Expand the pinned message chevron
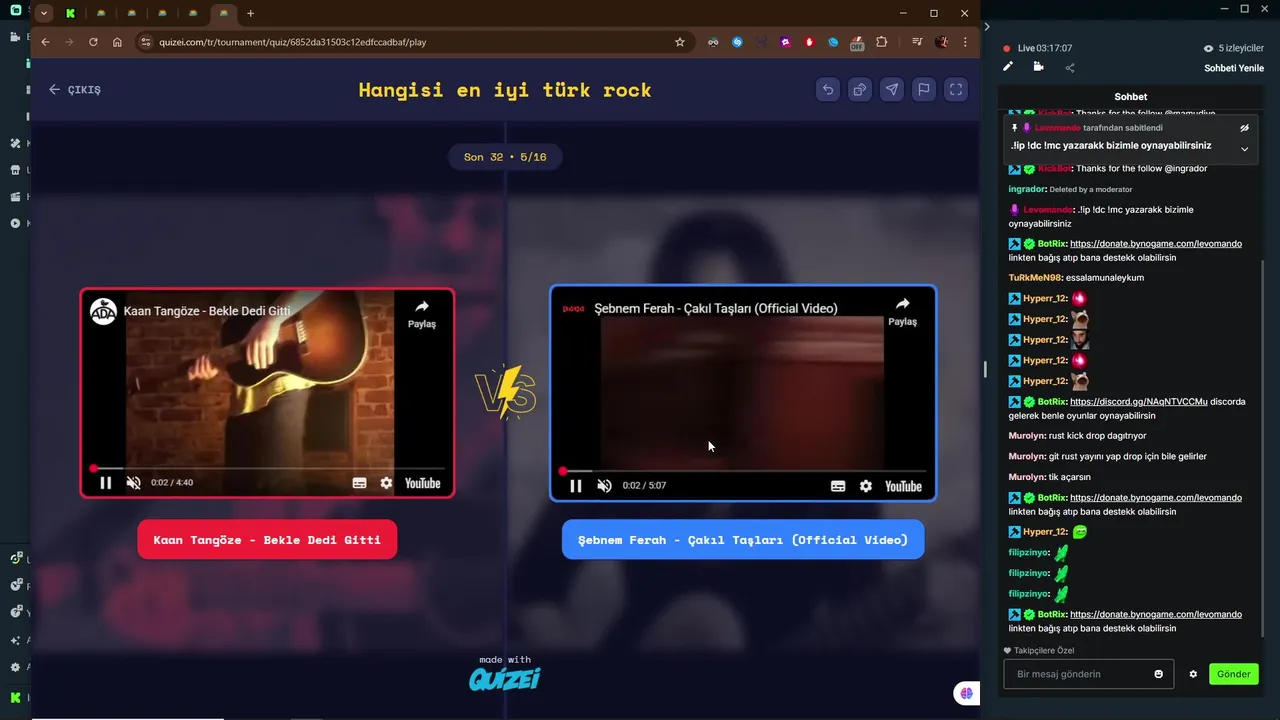 tap(1245, 149)
